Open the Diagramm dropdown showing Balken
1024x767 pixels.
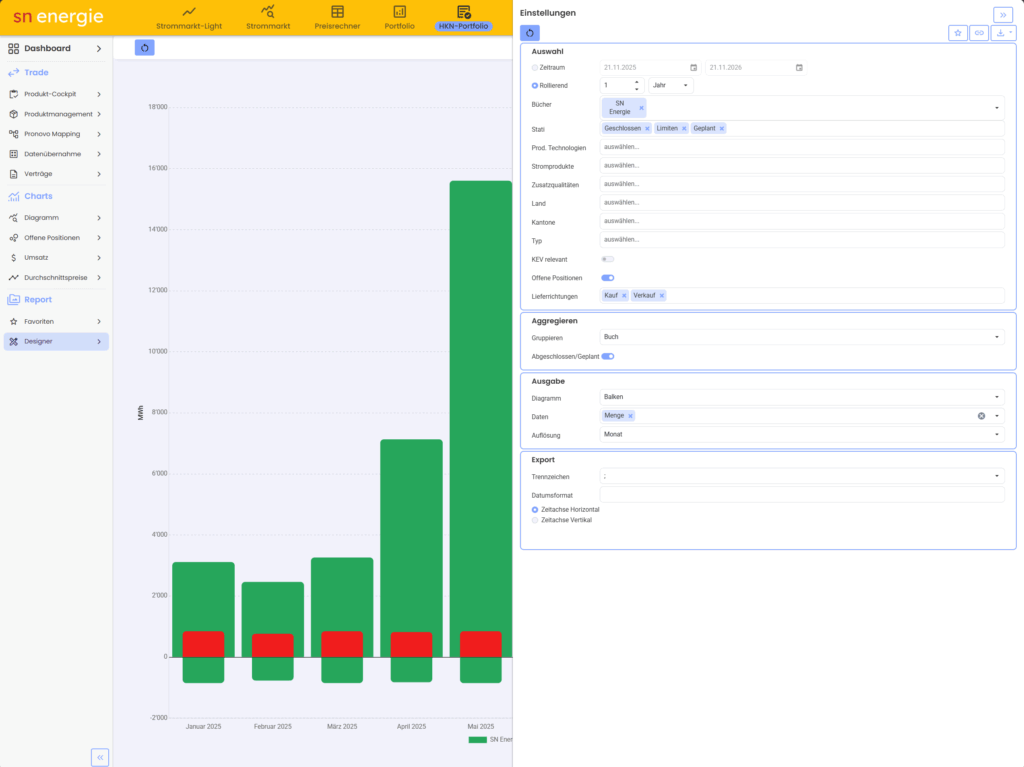point(802,397)
